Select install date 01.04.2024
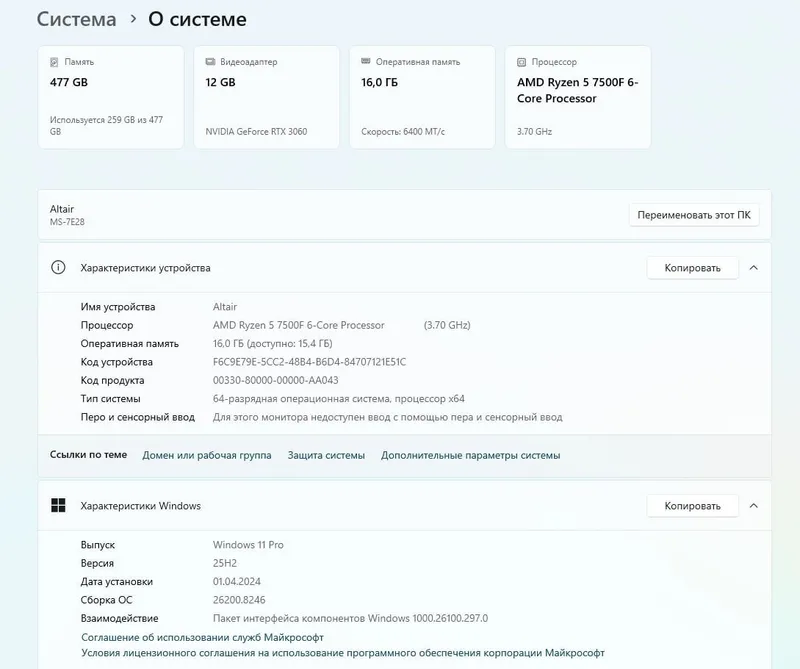Screen dimensions: 800x669 coord(237,581)
